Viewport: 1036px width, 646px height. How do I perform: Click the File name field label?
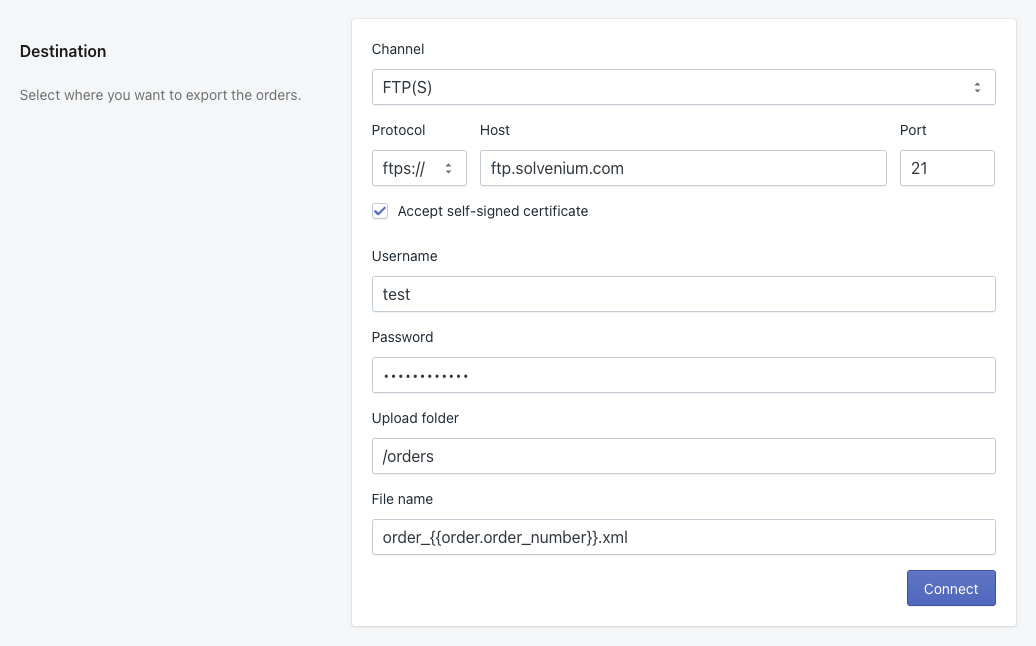[x=402, y=499]
